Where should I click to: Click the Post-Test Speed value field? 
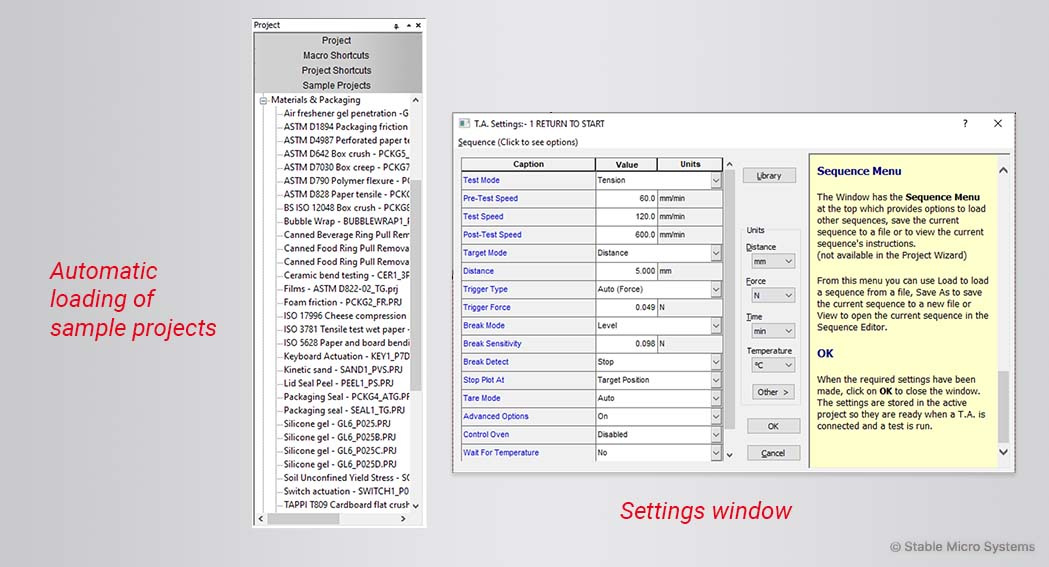(626, 235)
